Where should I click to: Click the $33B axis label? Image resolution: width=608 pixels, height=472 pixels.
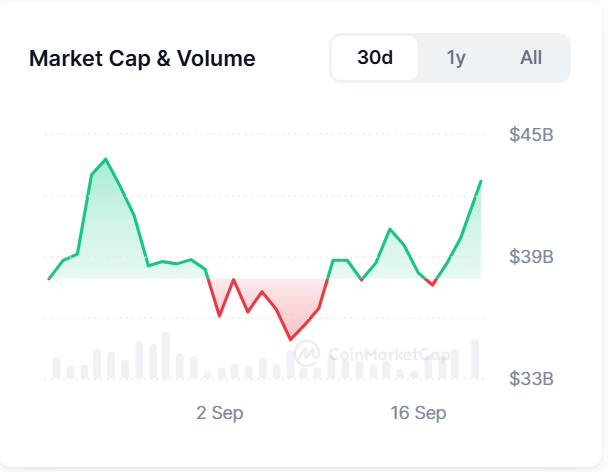coord(531,379)
